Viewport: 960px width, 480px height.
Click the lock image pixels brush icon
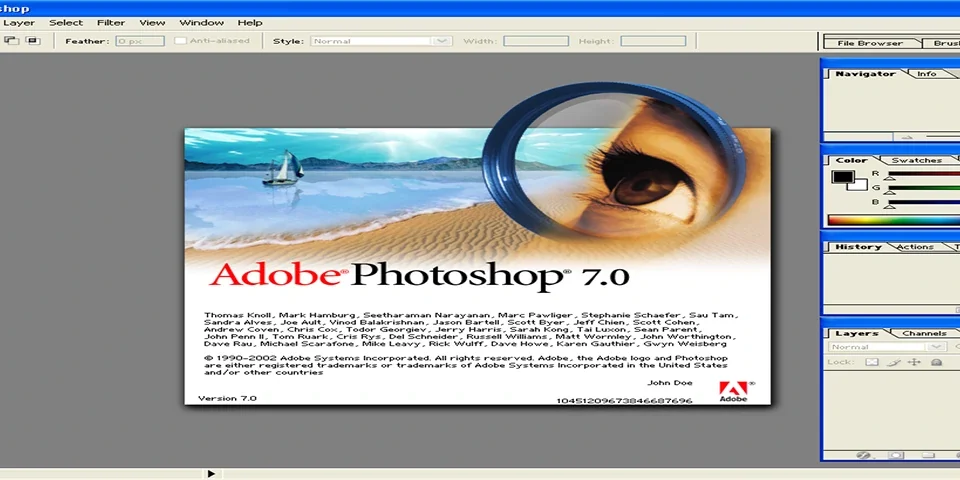tap(892, 362)
